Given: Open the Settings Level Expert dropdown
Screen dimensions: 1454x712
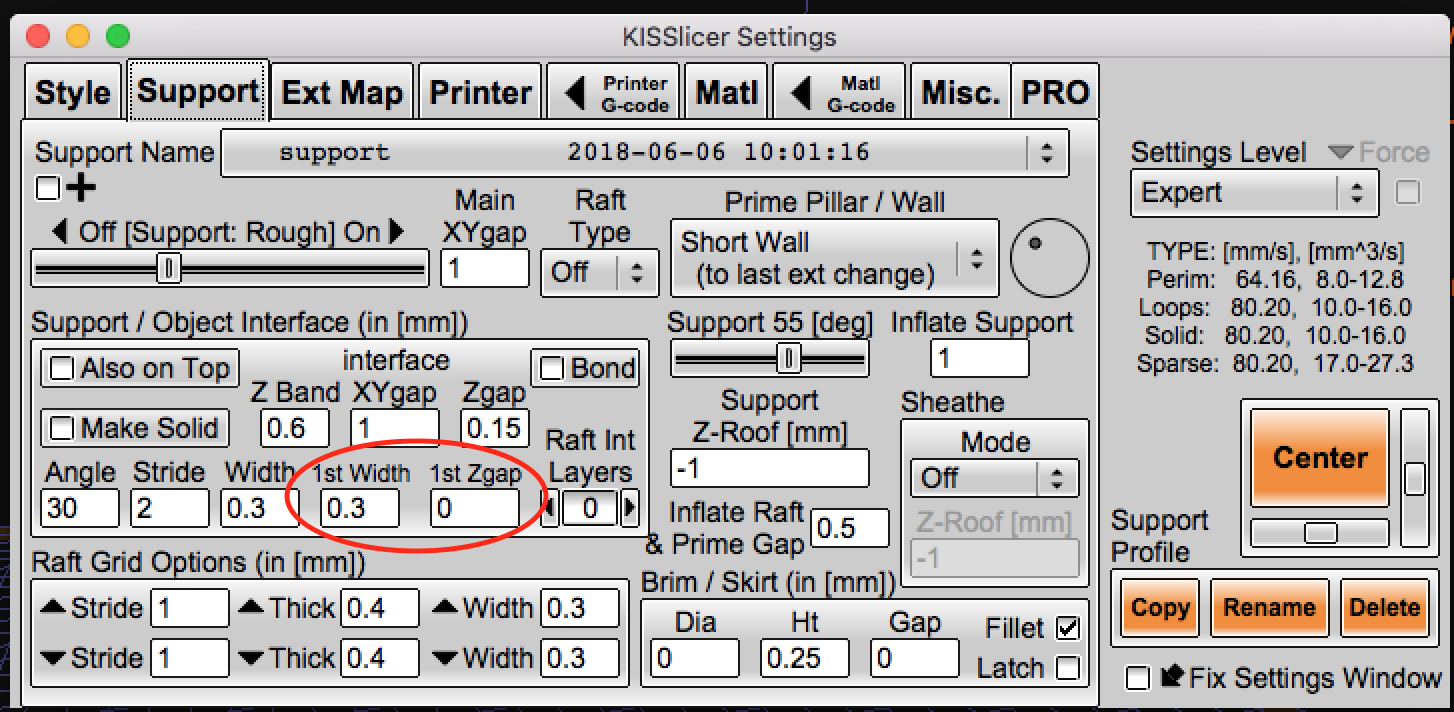Looking at the screenshot, I should 1255,192.
